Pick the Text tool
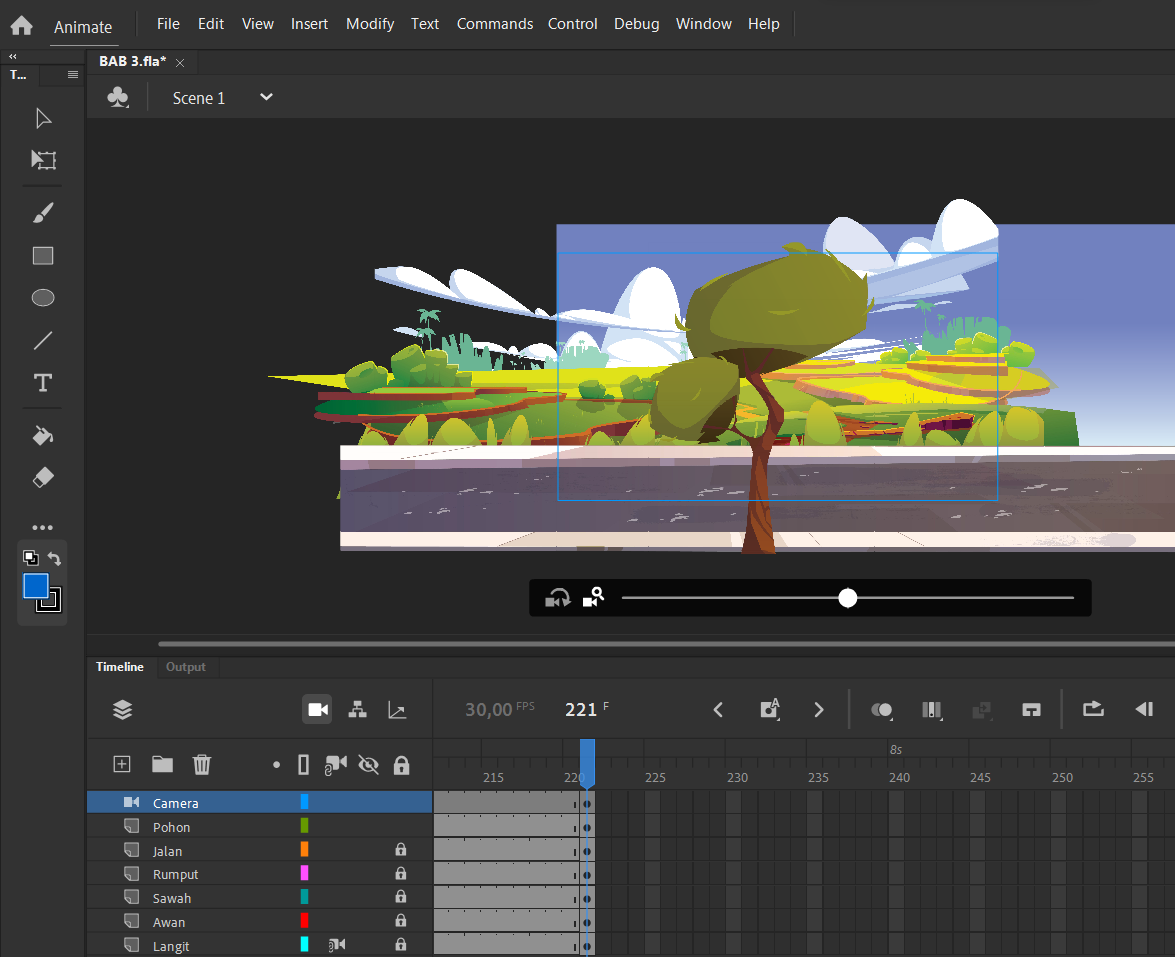The width and height of the screenshot is (1175, 957). (43, 383)
